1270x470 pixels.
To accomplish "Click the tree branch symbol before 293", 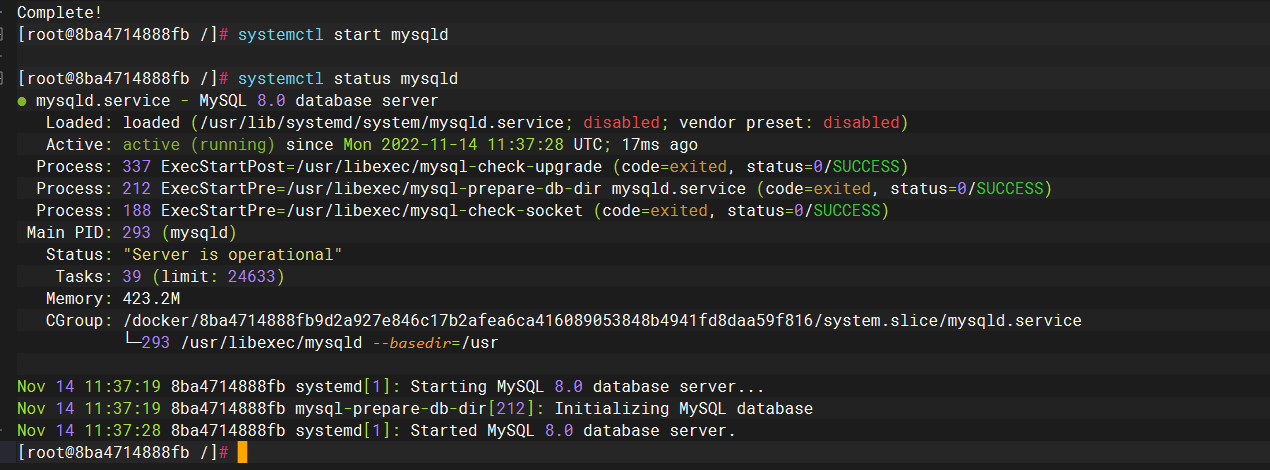I will tap(132, 342).
